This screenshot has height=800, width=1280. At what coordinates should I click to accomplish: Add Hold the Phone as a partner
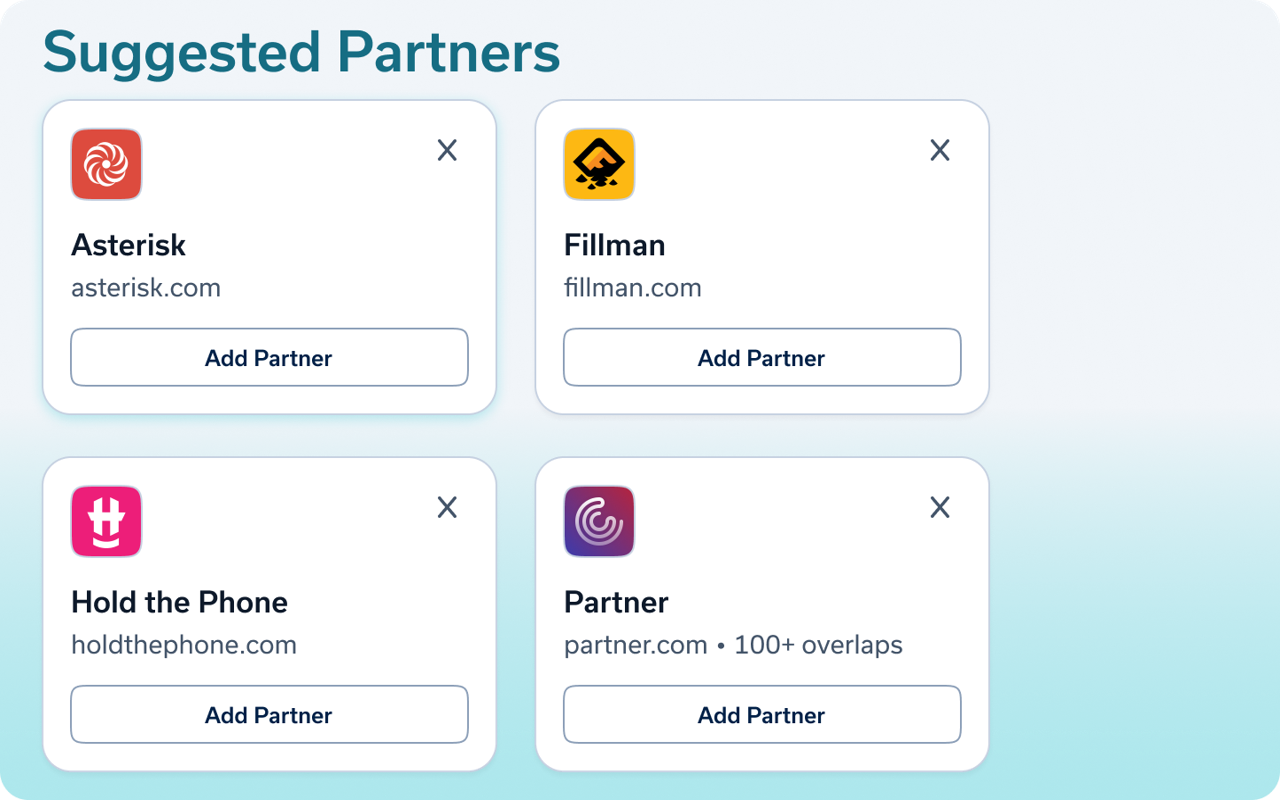[269, 714]
